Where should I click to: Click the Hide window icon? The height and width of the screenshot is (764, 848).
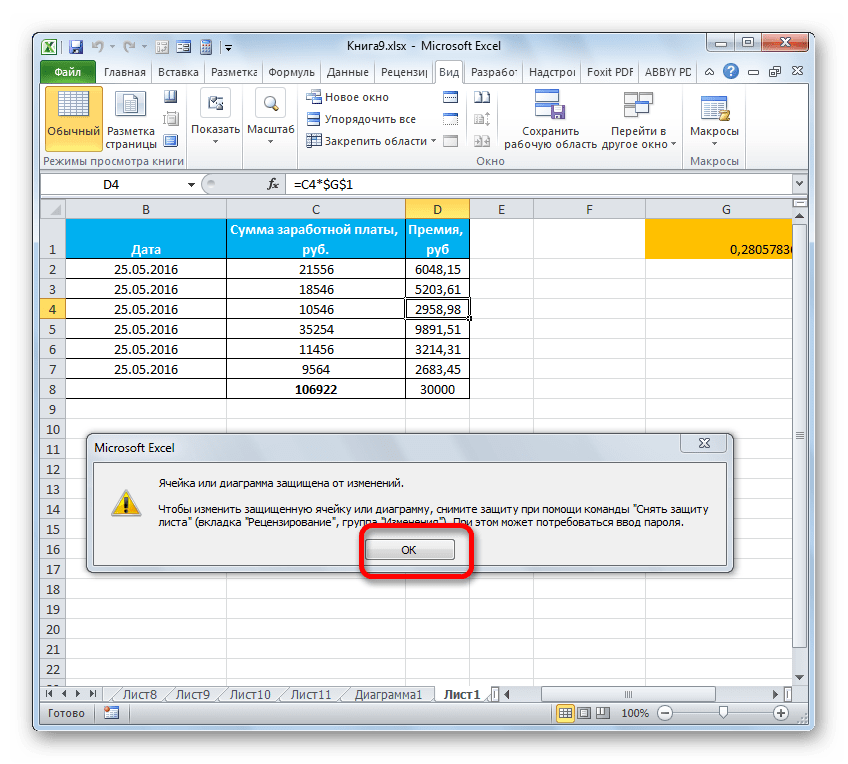point(450,119)
